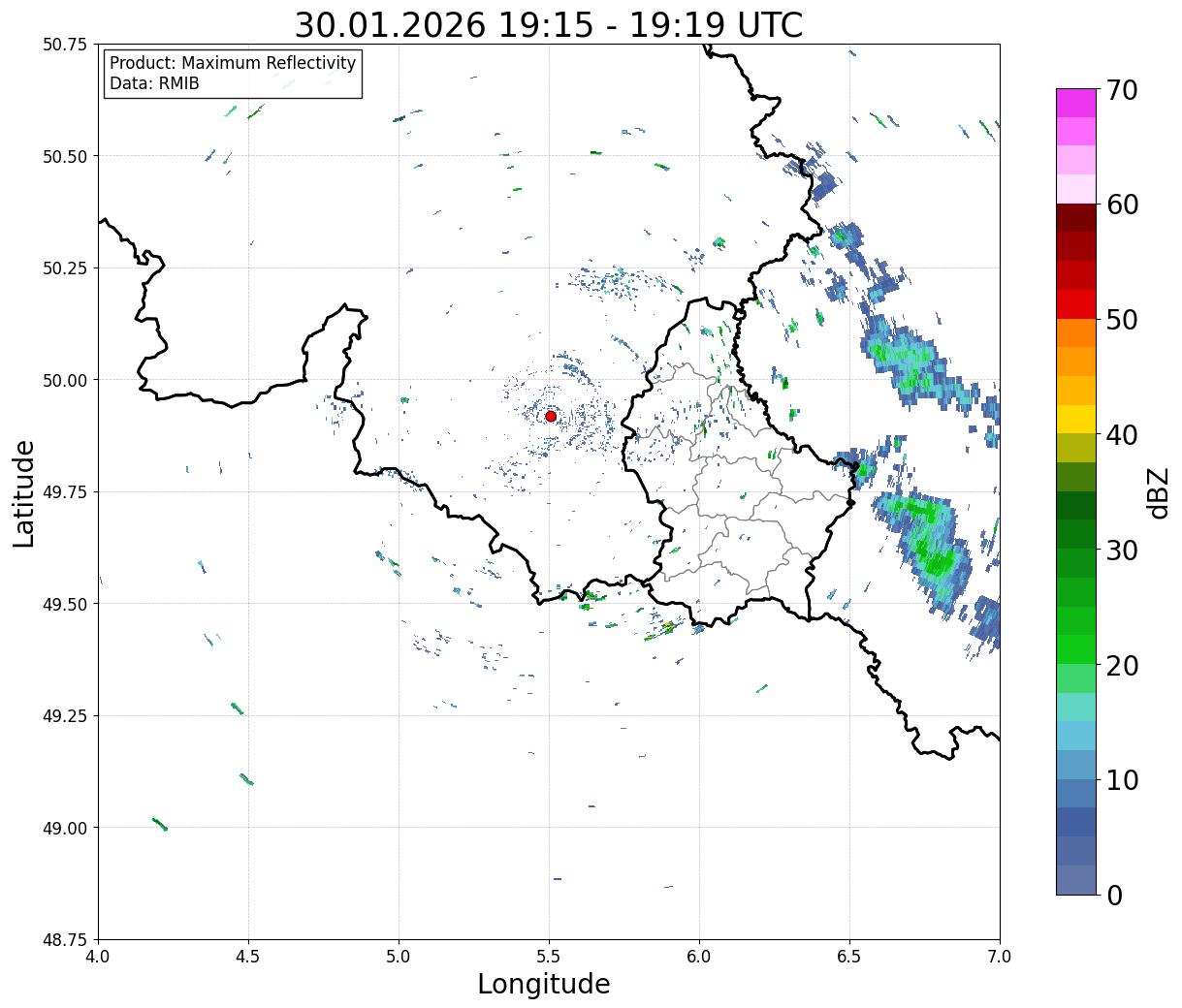Click the longitude tick label 5.0

[399, 957]
